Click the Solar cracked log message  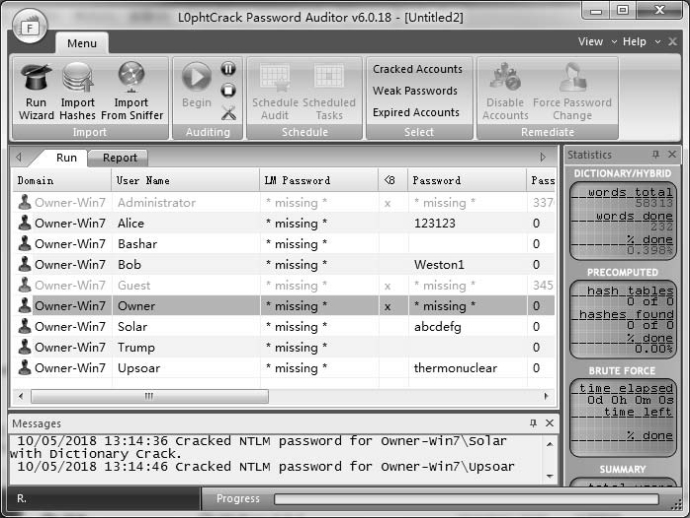(259, 447)
